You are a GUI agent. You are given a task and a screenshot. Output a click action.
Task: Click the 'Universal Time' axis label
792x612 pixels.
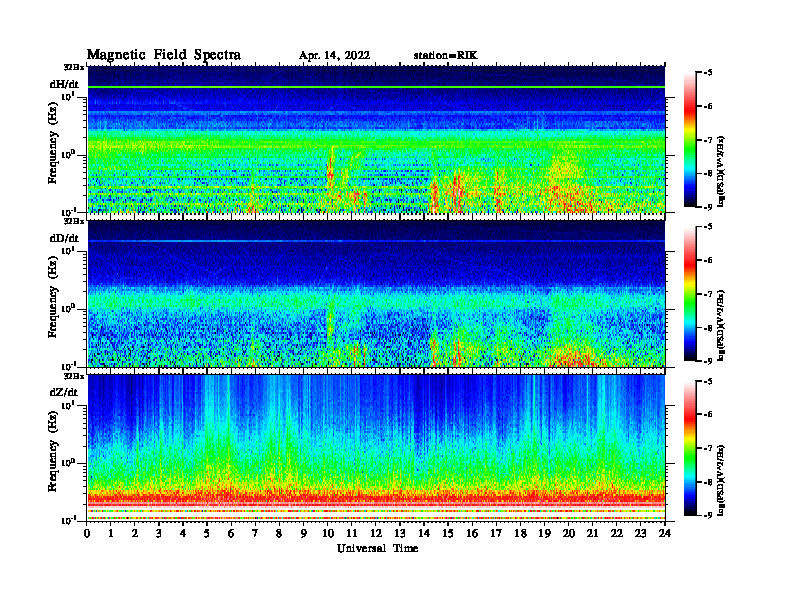(x=377, y=548)
